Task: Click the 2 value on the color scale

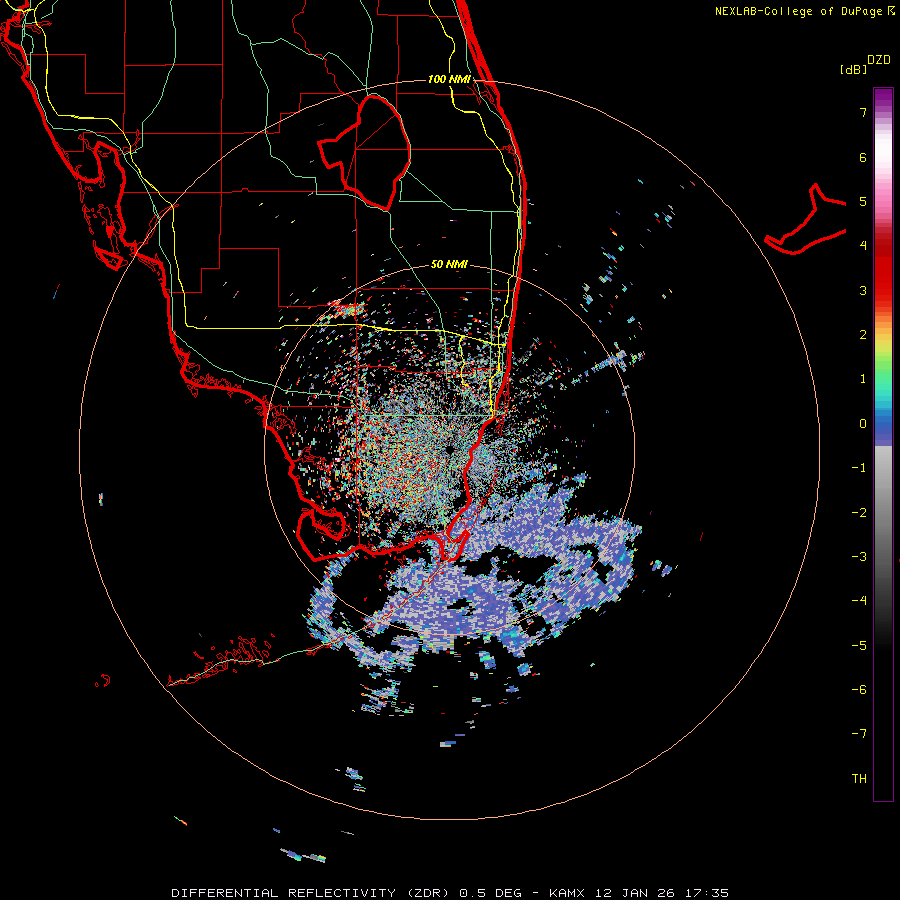Action: (x=863, y=335)
